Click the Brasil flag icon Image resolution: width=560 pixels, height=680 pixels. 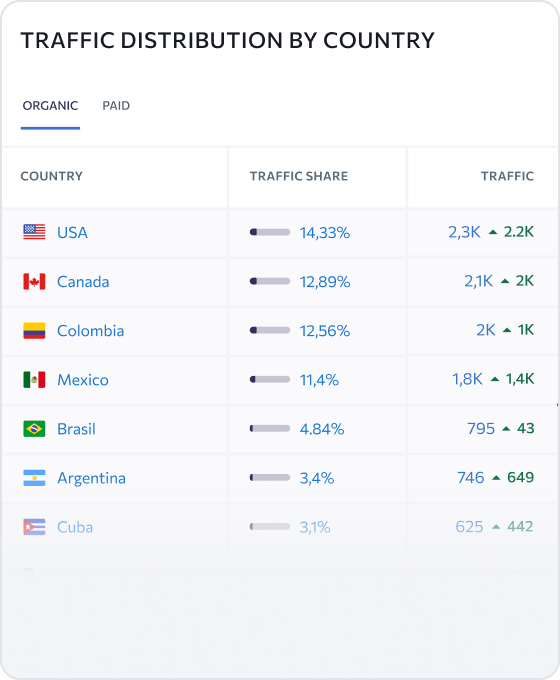(x=34, y=428)
